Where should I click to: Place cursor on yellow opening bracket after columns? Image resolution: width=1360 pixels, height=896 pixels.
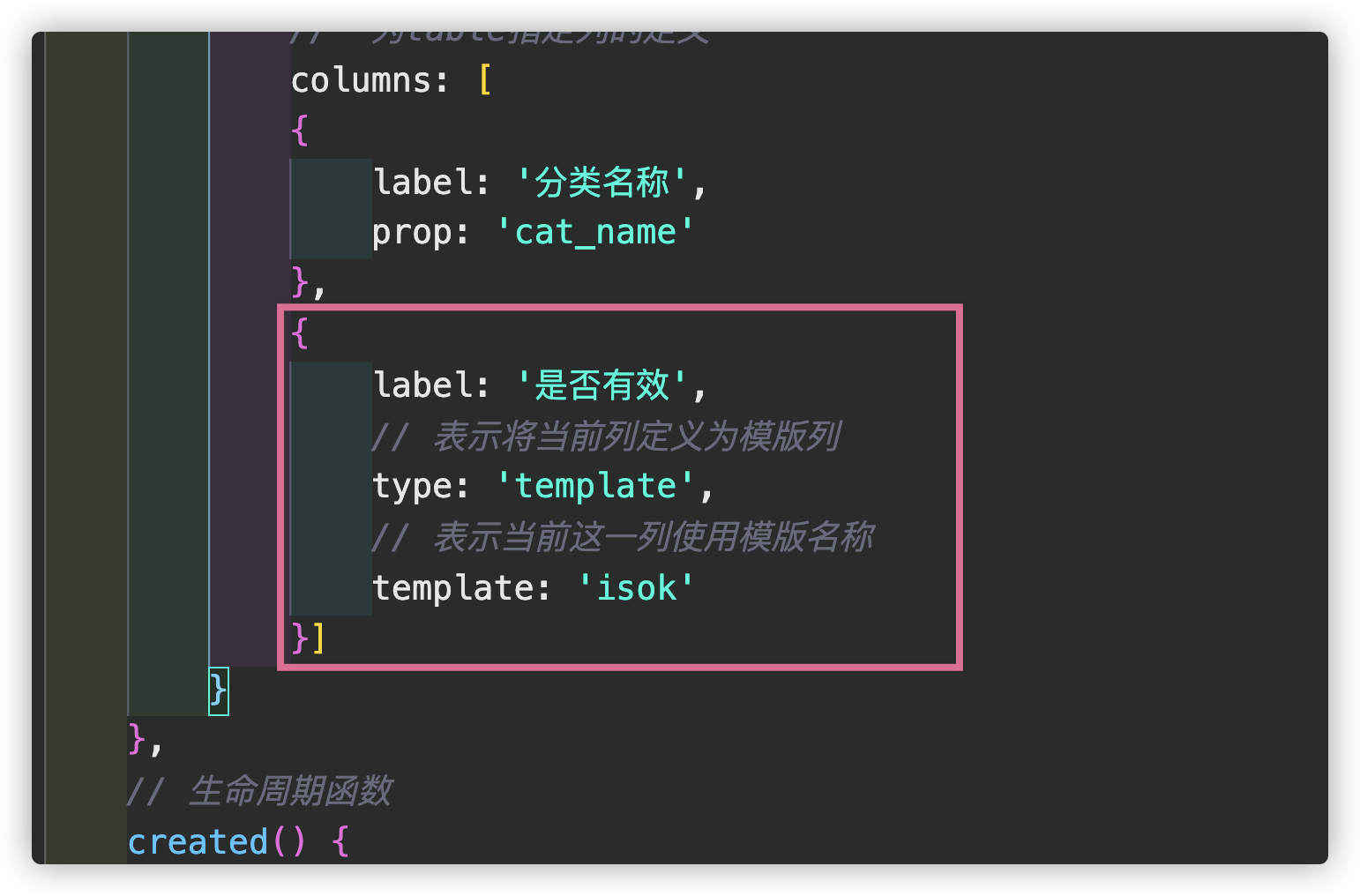click(x=484, y=81)
